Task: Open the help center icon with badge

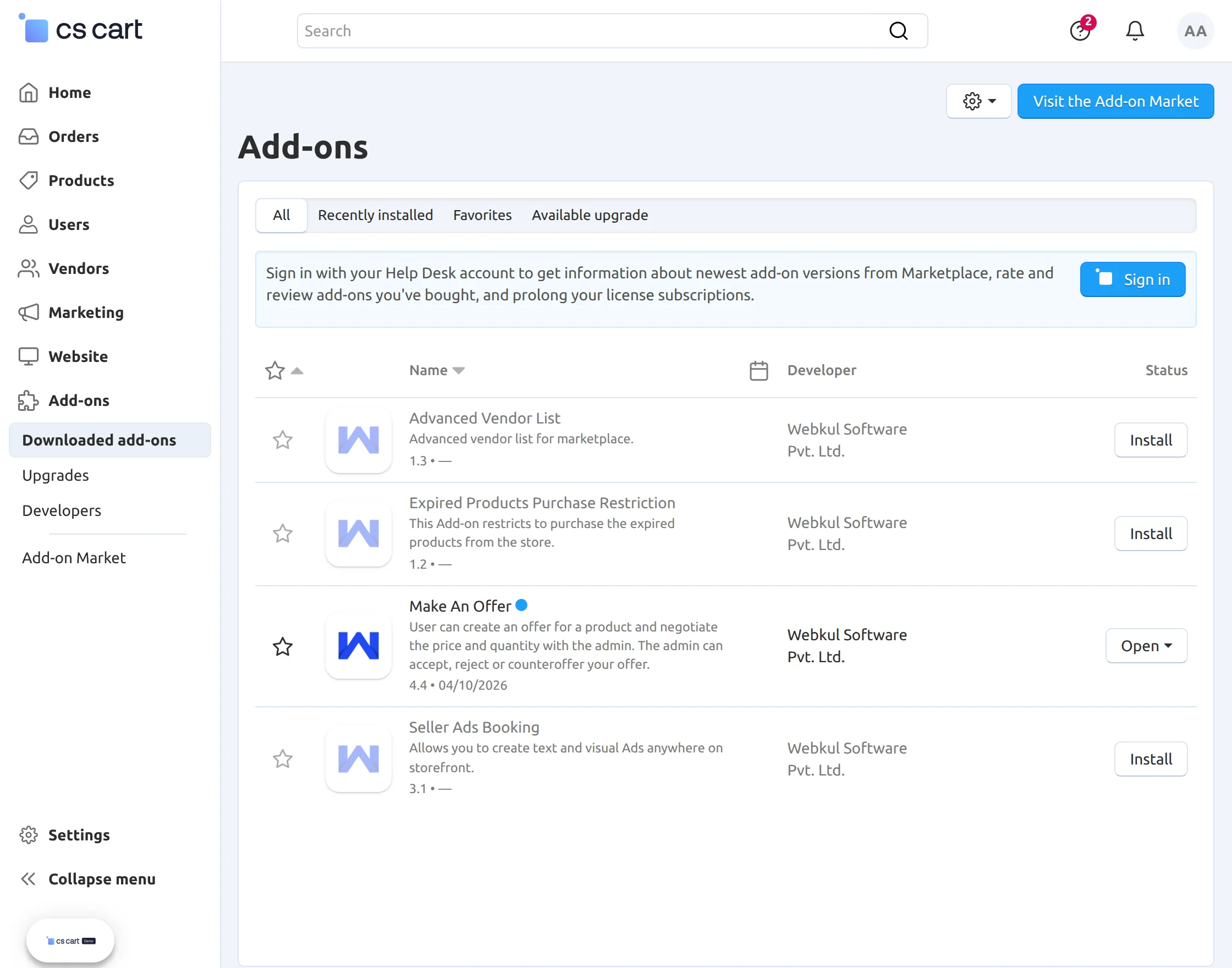Action: [1081, 30]
